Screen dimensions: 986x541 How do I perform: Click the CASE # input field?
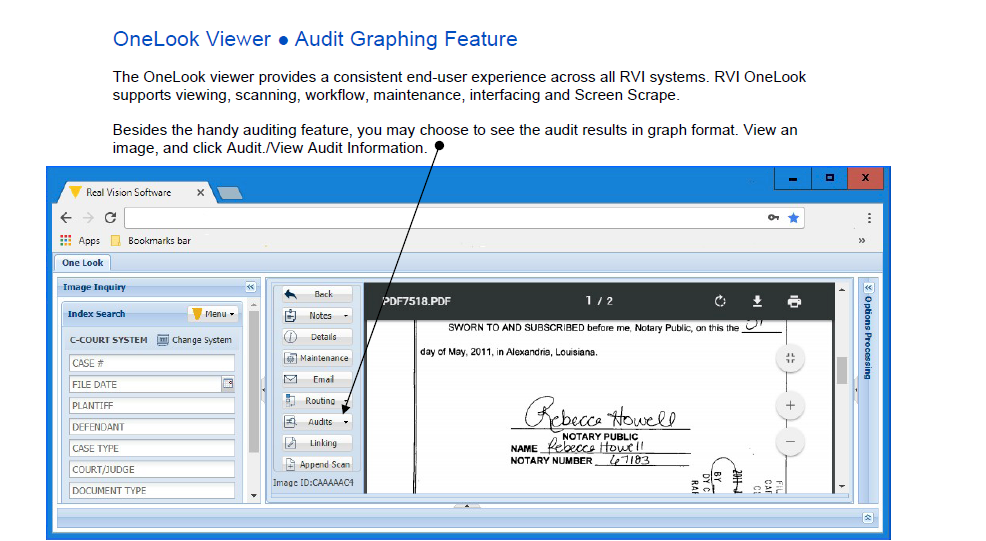(x=152, y=363)
